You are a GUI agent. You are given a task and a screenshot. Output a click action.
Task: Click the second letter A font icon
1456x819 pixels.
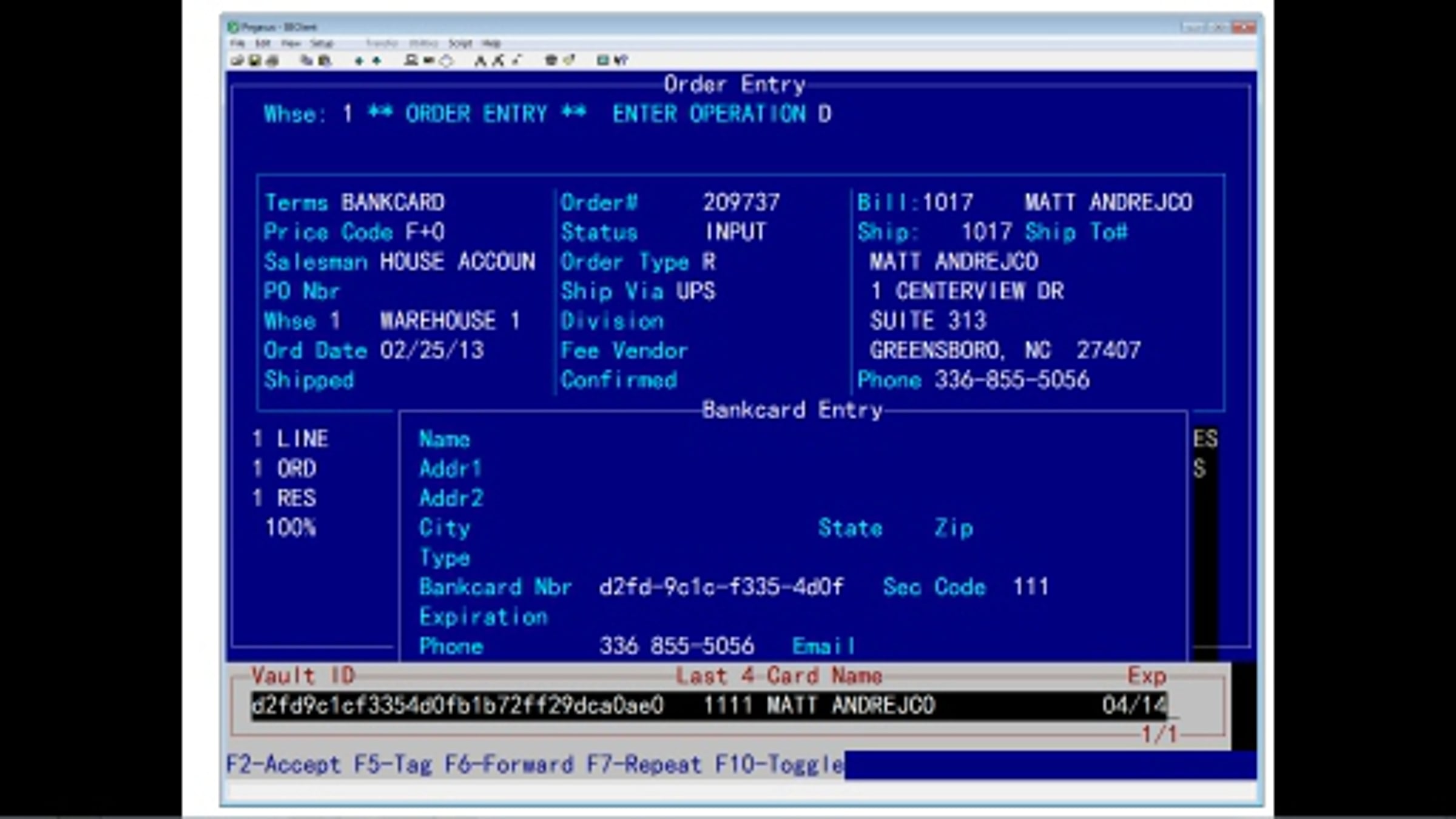coord(497,60)
